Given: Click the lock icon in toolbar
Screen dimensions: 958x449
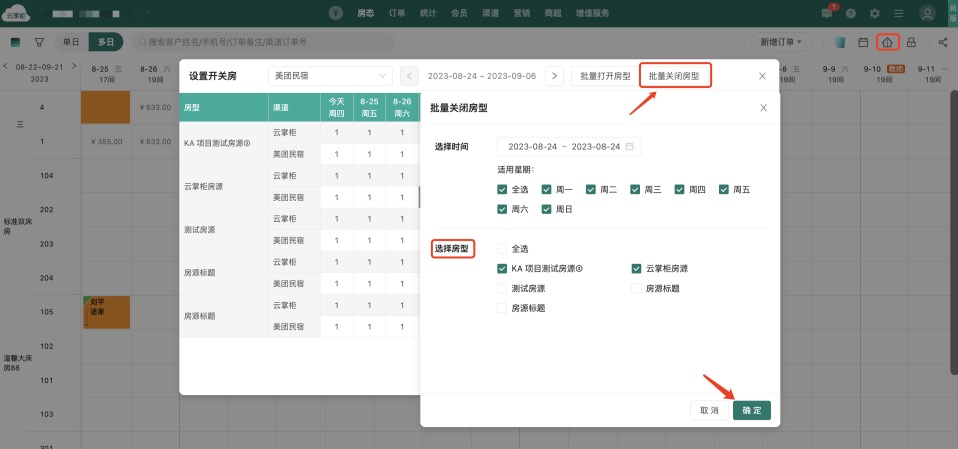Looking at the screenshot, I should point(911,42).
